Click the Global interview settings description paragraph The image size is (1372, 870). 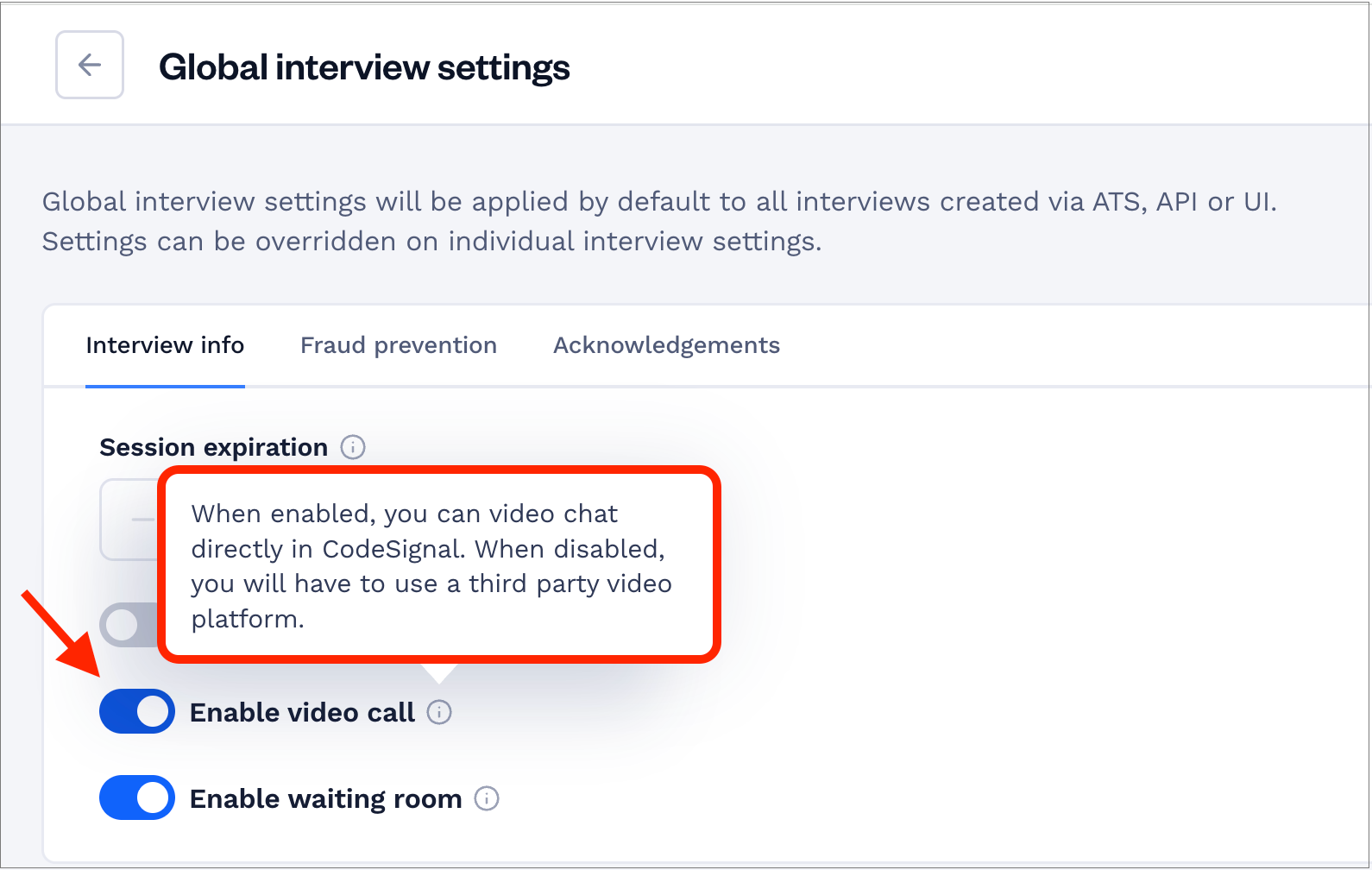click(x=659, y=221)
